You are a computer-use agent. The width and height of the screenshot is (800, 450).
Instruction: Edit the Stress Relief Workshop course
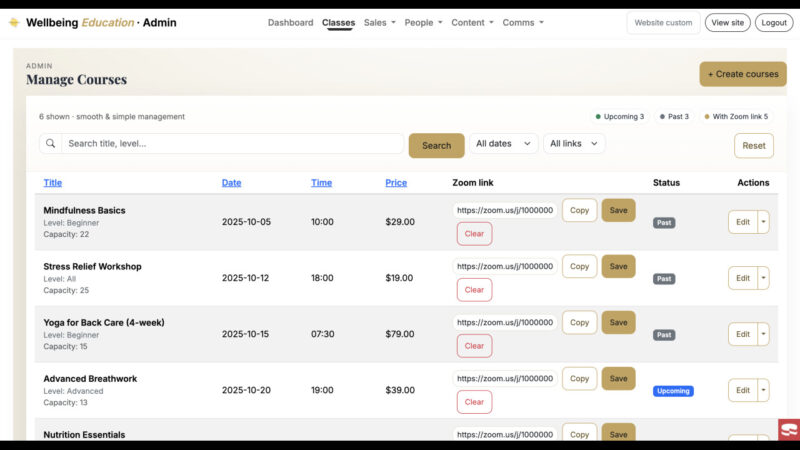point(742,278)
